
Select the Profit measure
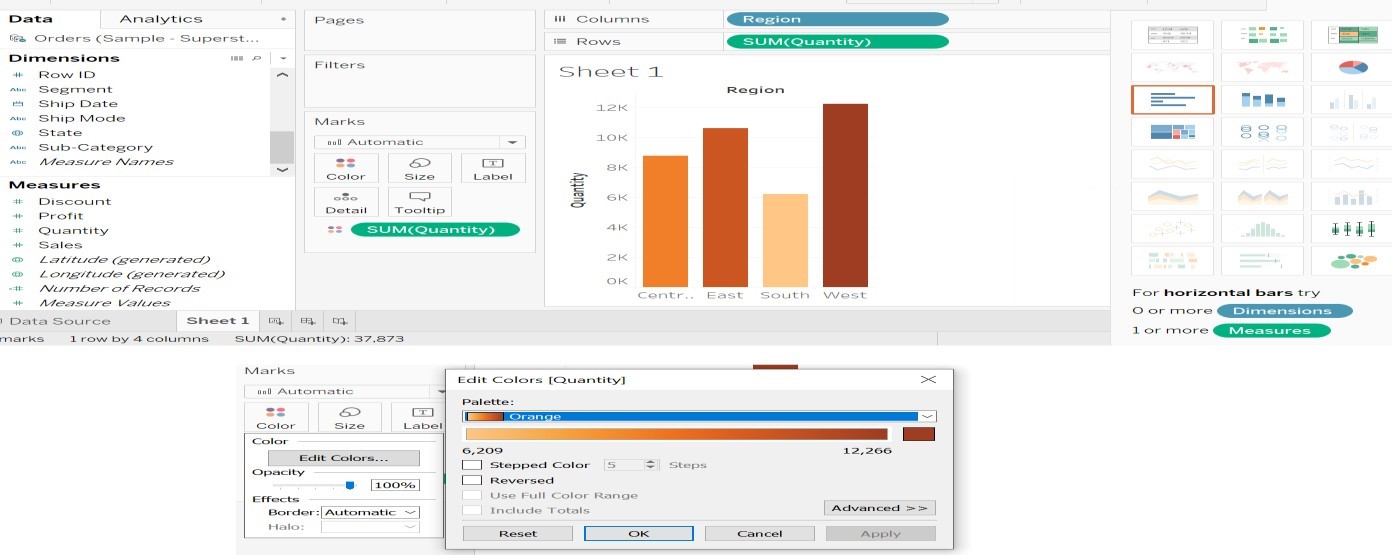click(61, 216)
